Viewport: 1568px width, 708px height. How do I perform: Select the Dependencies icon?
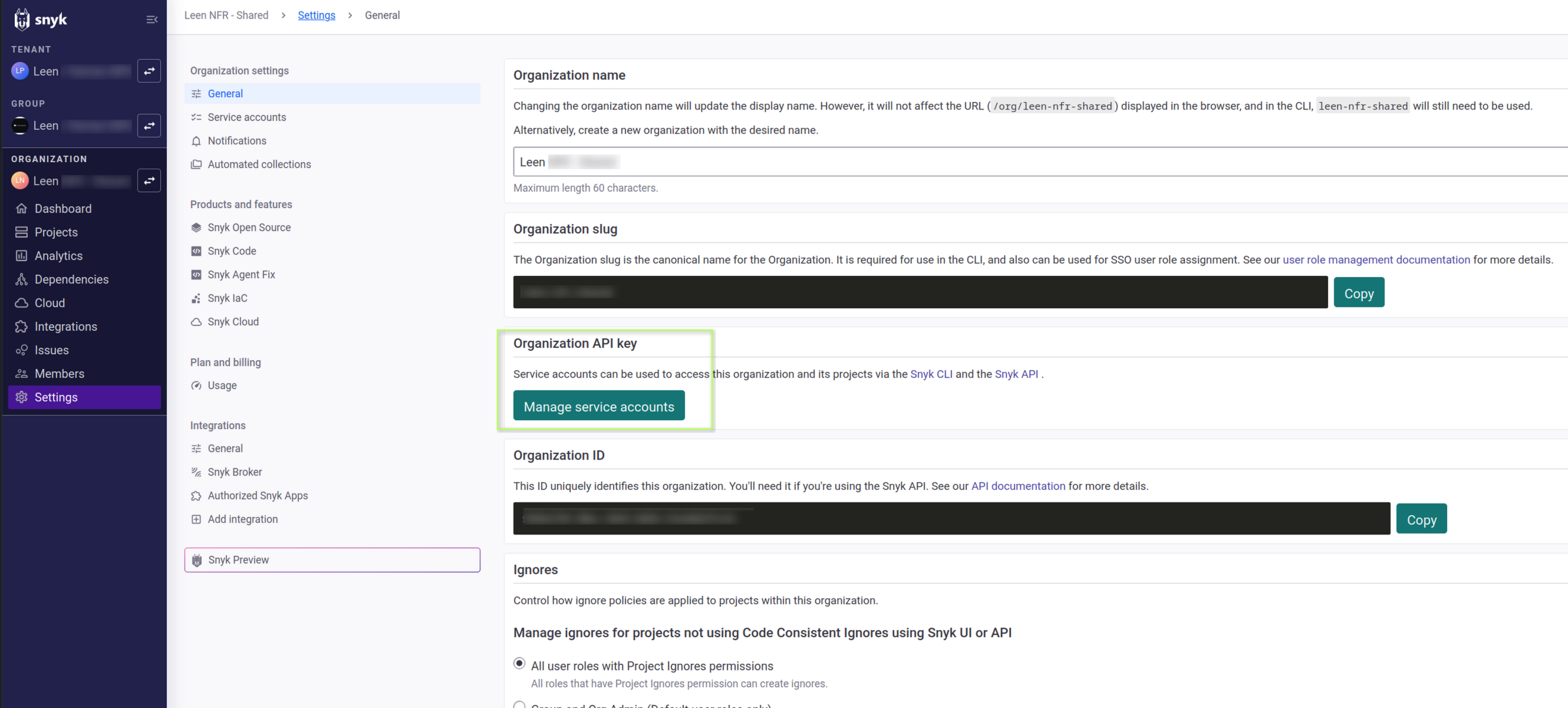(x=22, y=279)
